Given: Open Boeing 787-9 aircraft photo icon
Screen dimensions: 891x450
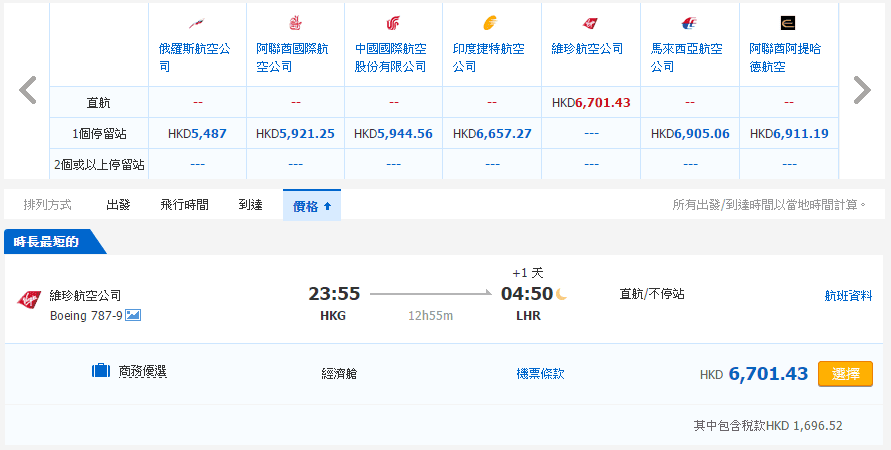Looking at the screenshot, I should [x=133, y=315].
